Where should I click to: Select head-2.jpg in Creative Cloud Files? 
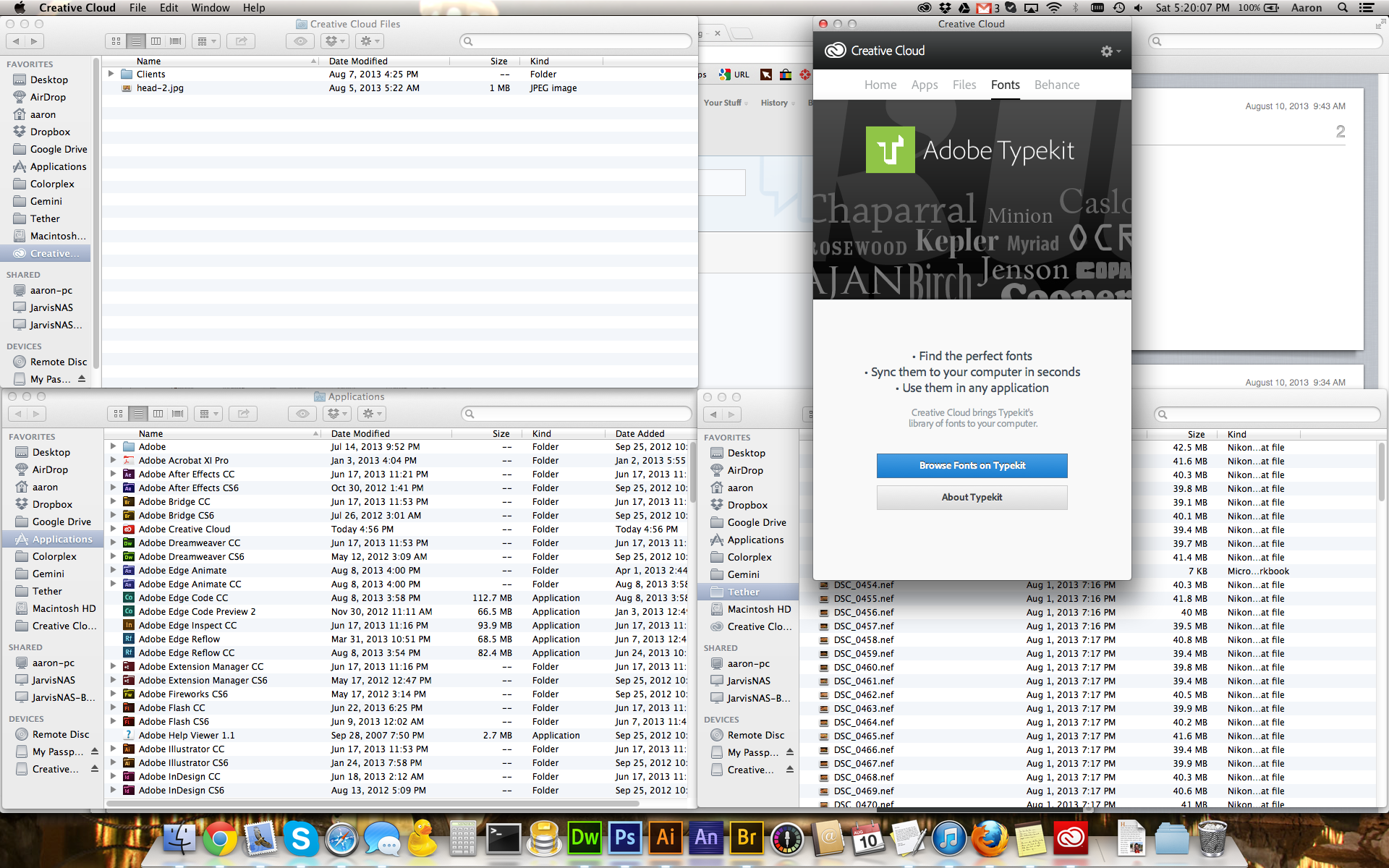399,88
